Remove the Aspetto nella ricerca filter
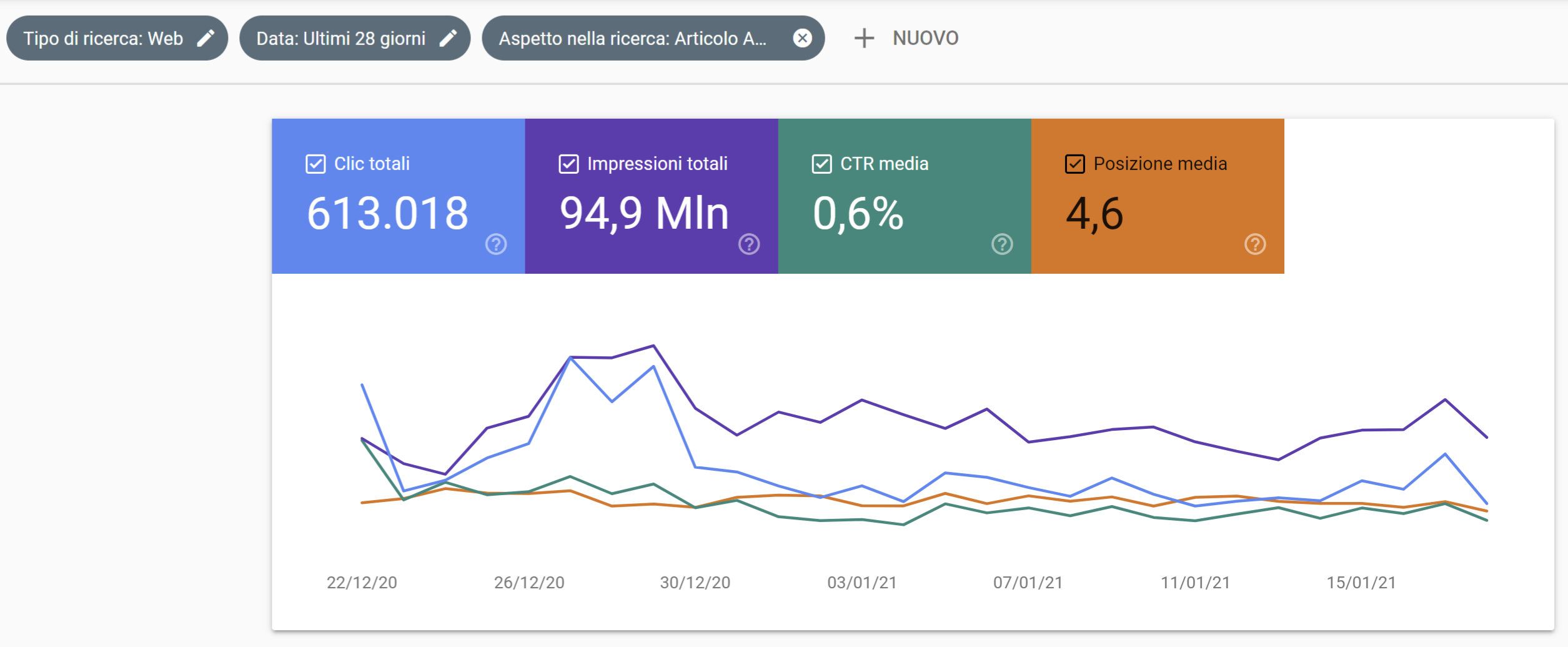1568x647 pixels. [x=802, y=38]
